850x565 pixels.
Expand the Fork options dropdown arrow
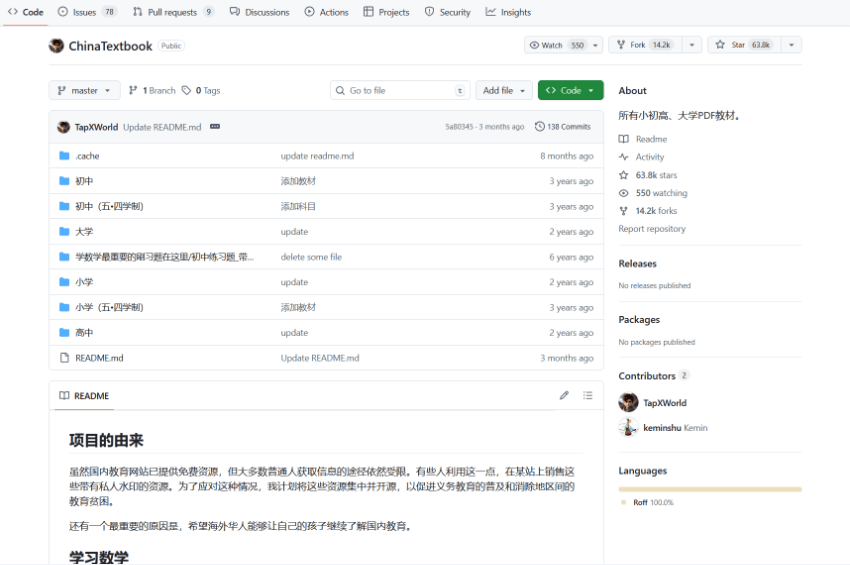click(692, 45)
